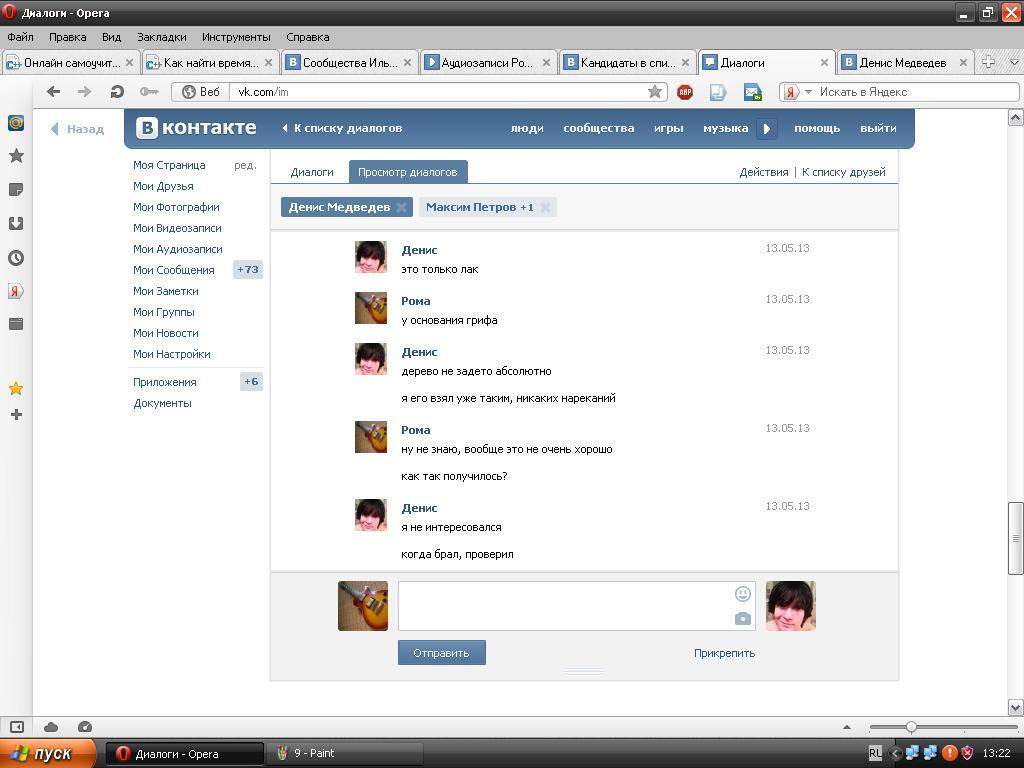Open the emoji smiley picker in message box
The height and width of the screenshot is (768, 1024).
743,594
